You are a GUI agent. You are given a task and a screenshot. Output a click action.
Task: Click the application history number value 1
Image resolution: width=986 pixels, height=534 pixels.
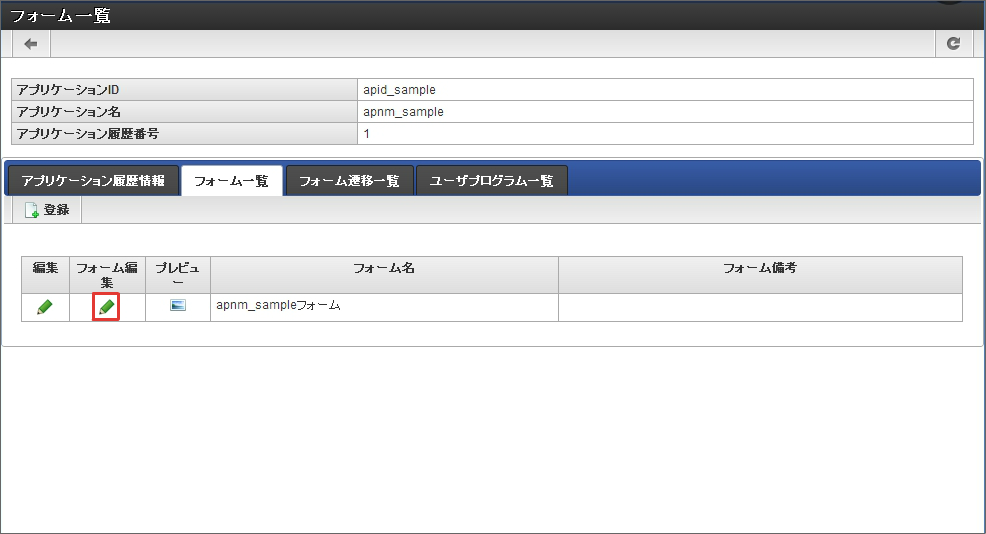[367, 134]
